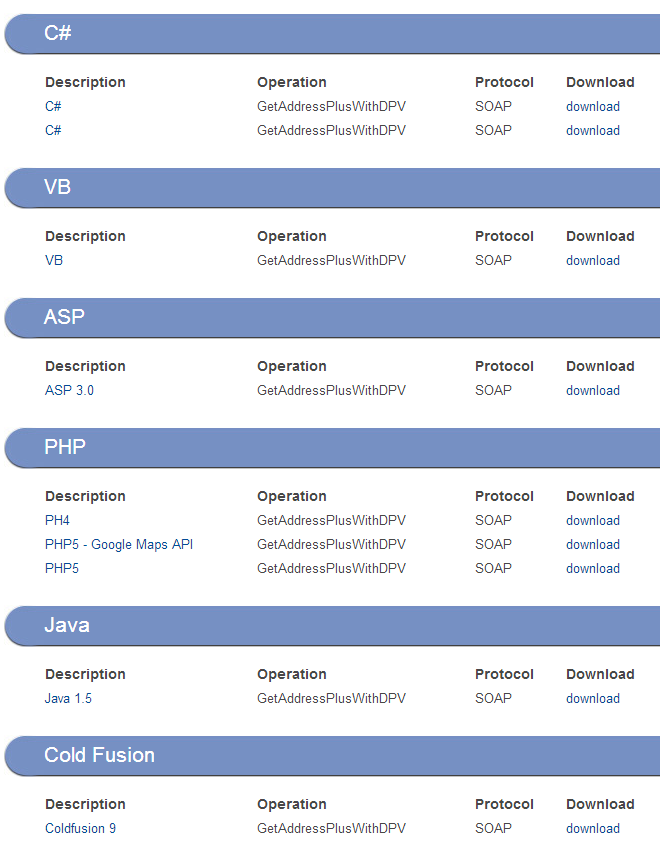Download the second C# SOAP sample
Image resolution: width=660 pixels, height=856 pixels.
pos(593,130)
